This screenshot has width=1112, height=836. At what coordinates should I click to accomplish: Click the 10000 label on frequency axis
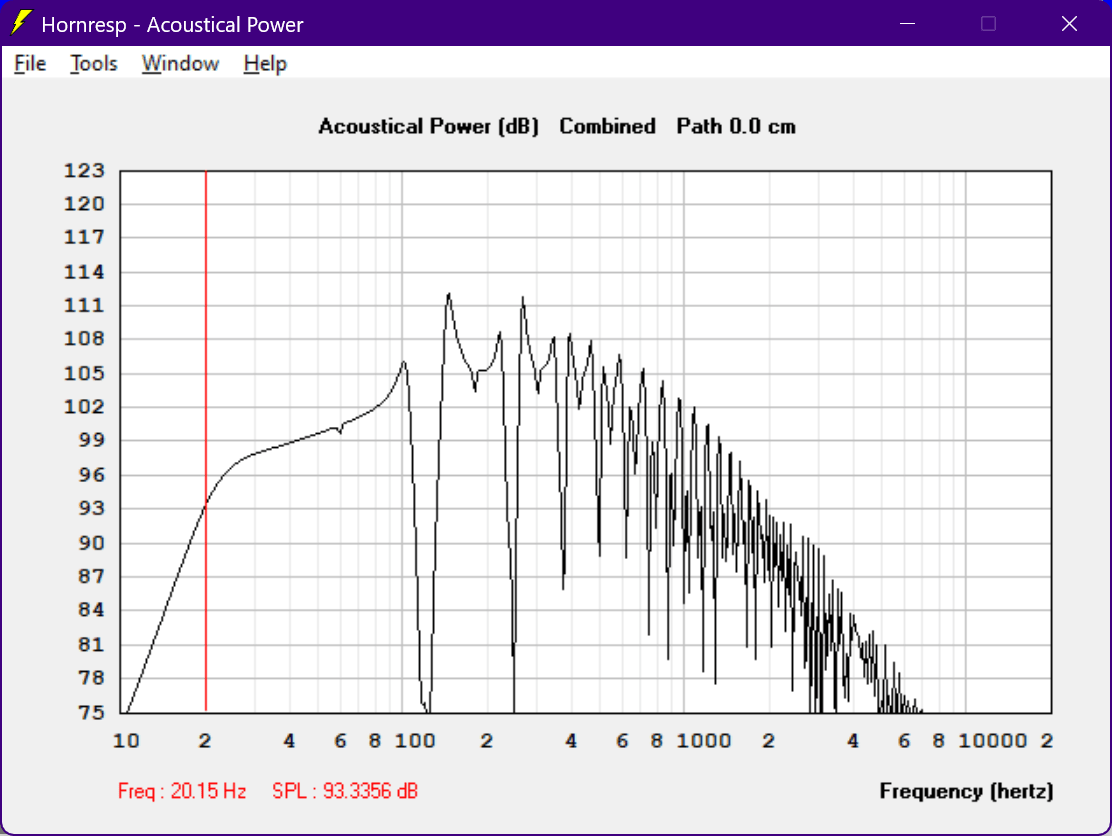click(x=992, y=741)
